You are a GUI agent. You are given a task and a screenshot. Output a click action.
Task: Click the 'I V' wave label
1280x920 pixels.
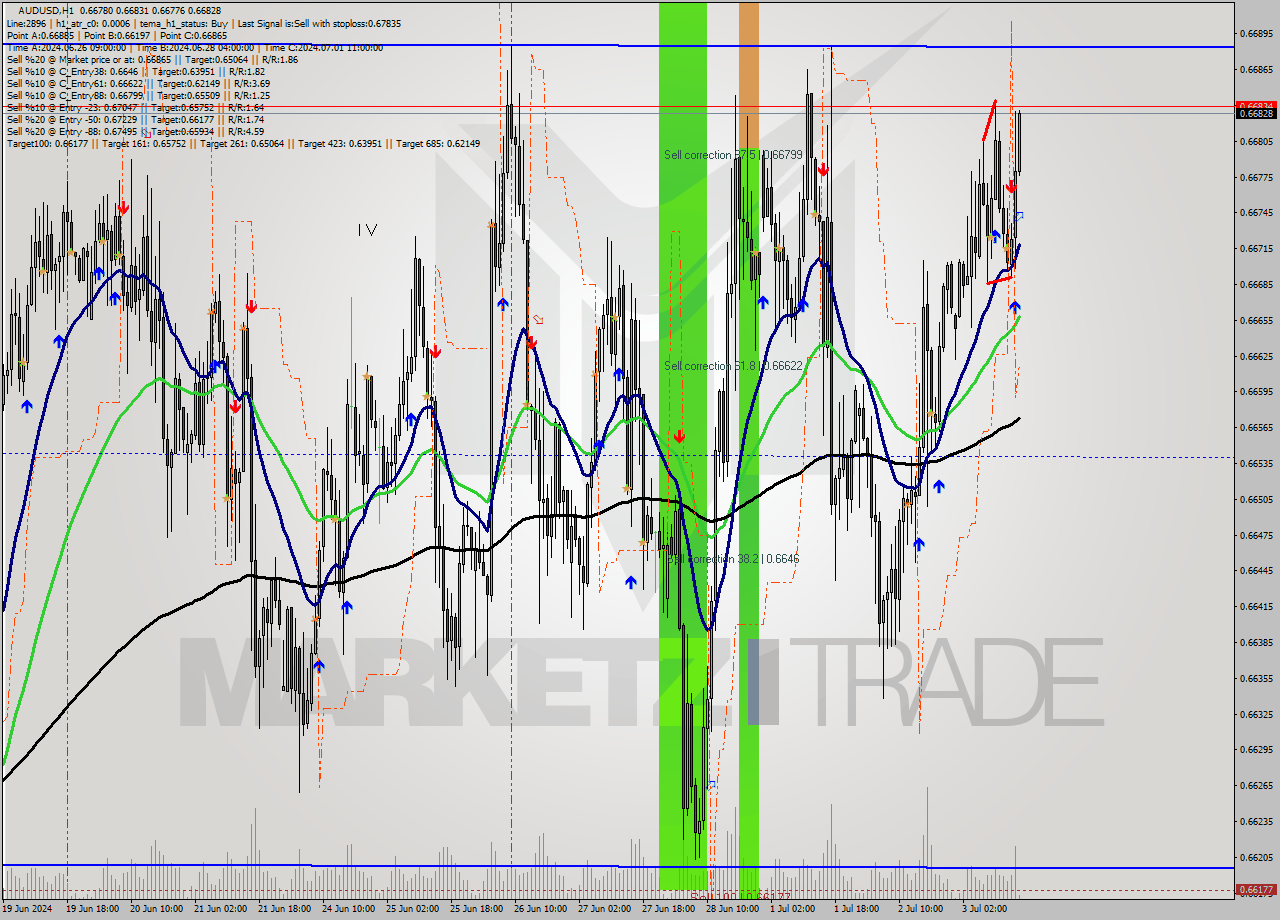[x=368, y=230]
